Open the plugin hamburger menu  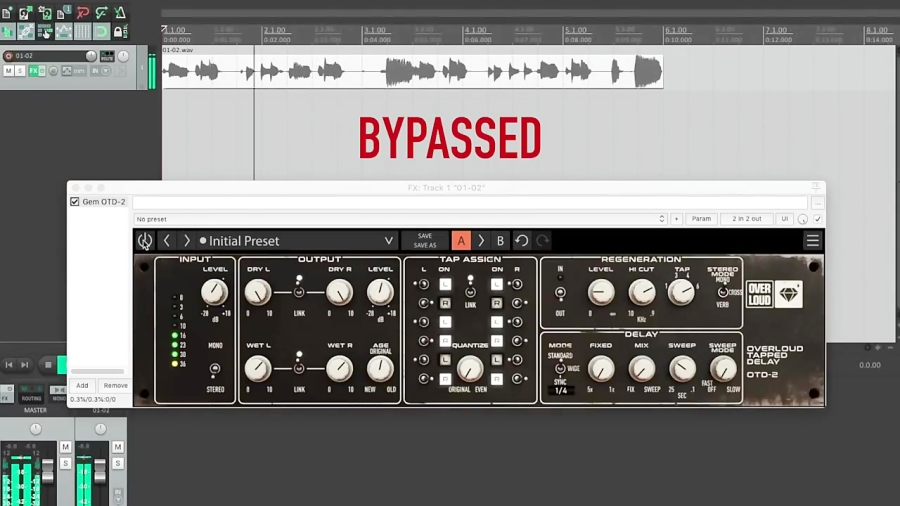tap(813, 241)
